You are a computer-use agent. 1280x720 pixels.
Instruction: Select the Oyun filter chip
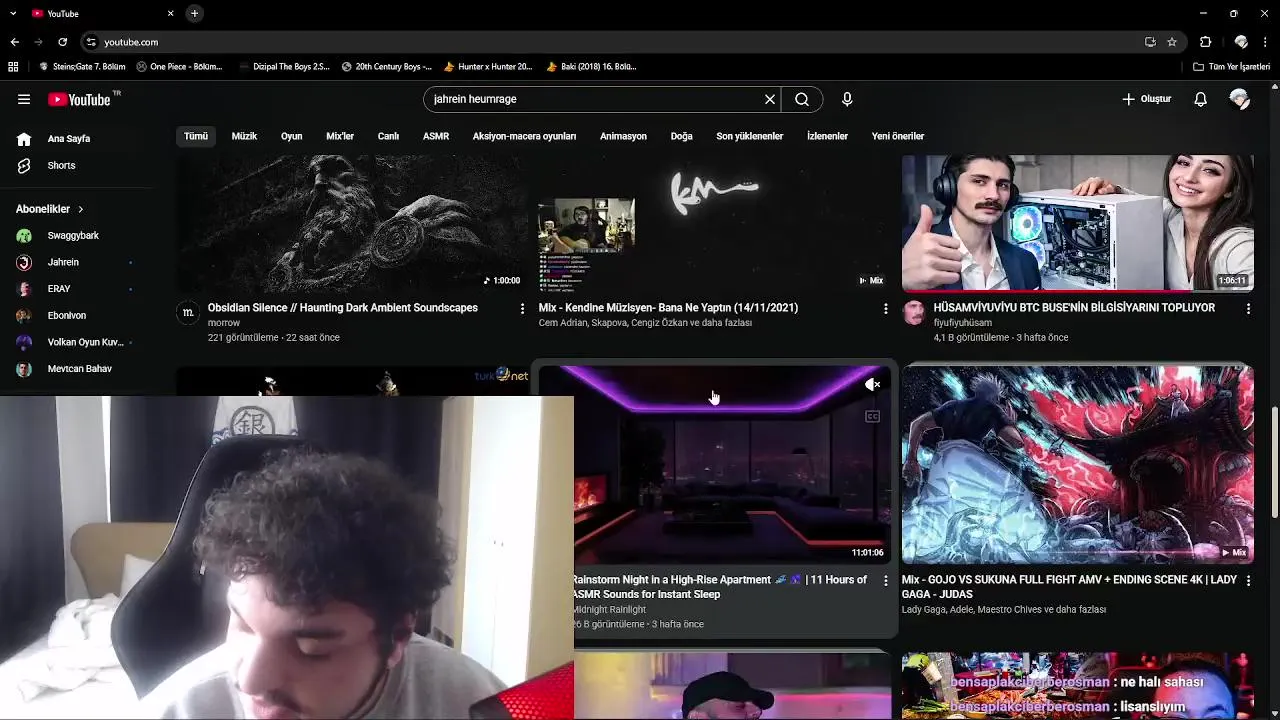(x=291, y=136)
